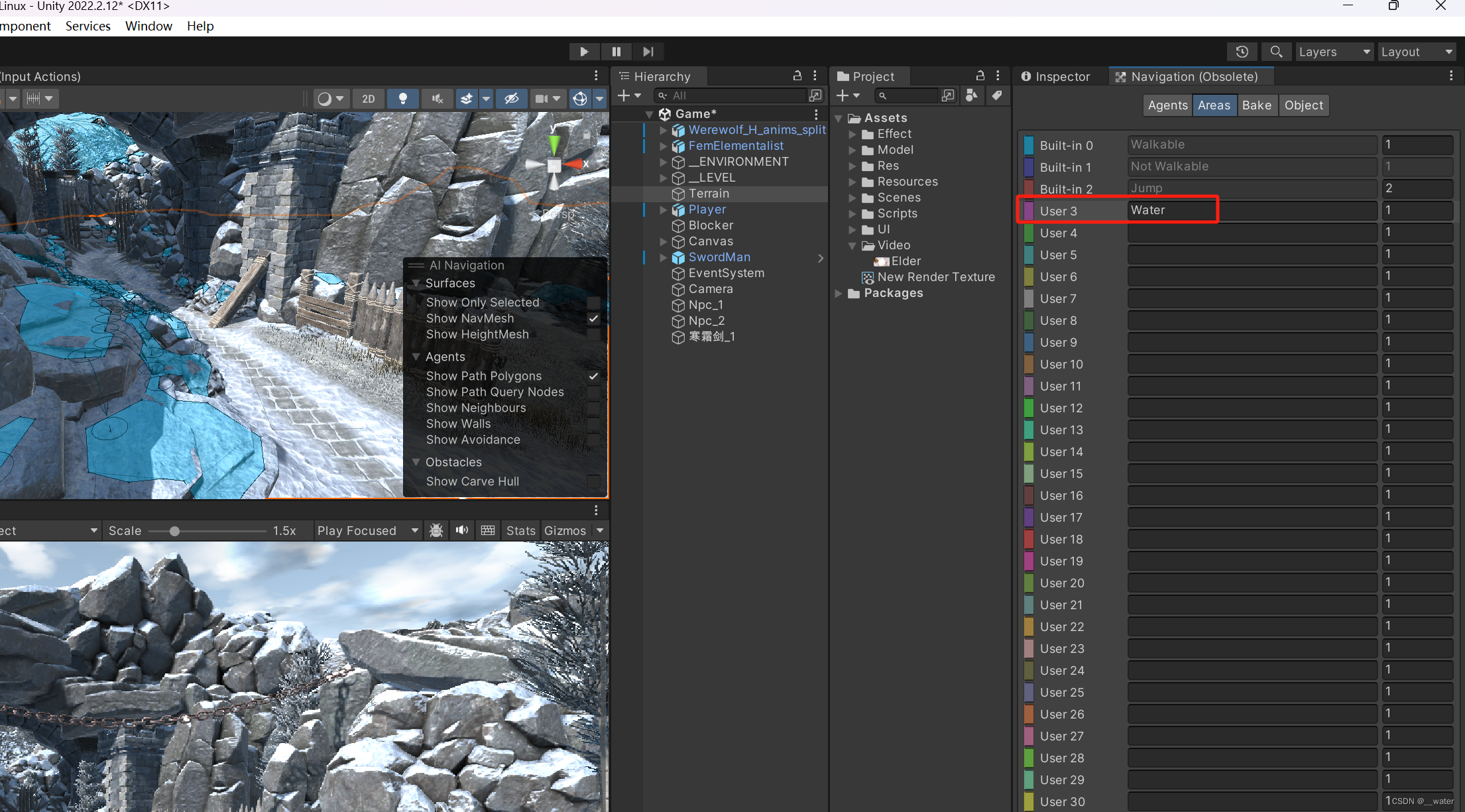The height and width of the screenshot is (812, 1465).
Task: Toggle Show Carve Hull under Obstacles
Action: tap(593, 481)
